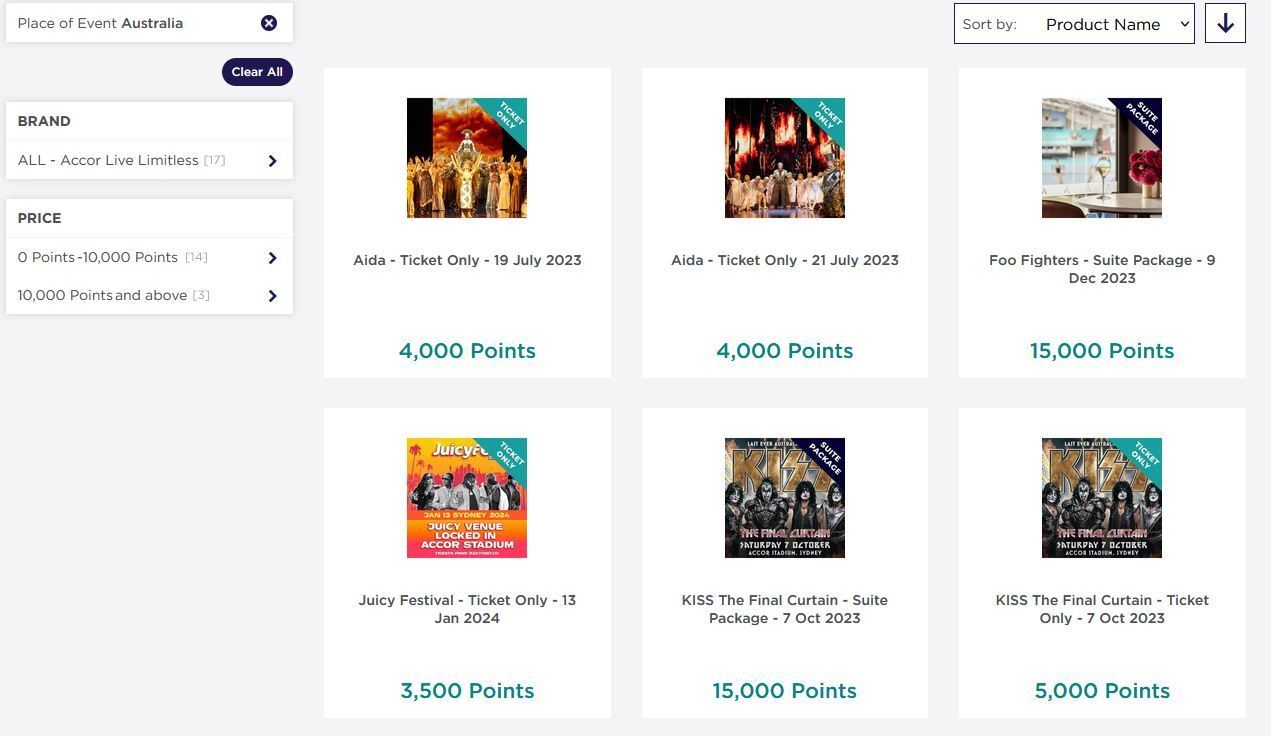Remove the Place of Event Australia filter
Viewport: 1271px width, 736px height.
[269, 23]
